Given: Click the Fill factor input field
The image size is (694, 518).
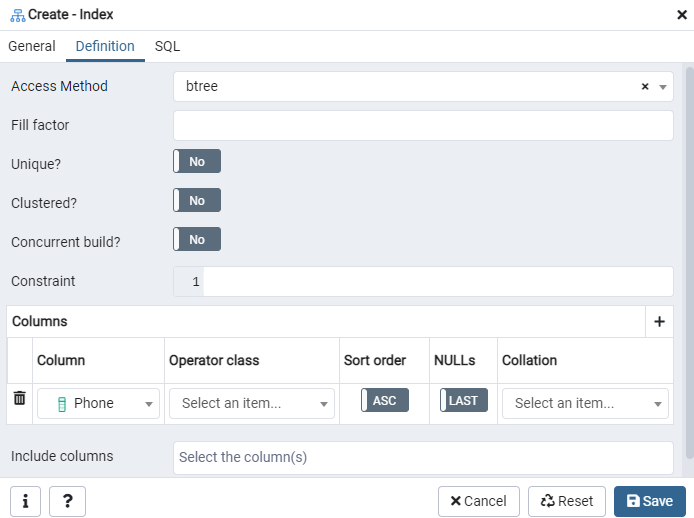Looking at the screenshot, I should click(423, 126).
